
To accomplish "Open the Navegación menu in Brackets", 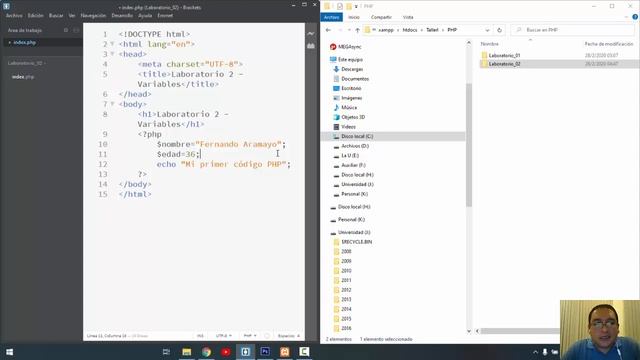I will (93, 16).
